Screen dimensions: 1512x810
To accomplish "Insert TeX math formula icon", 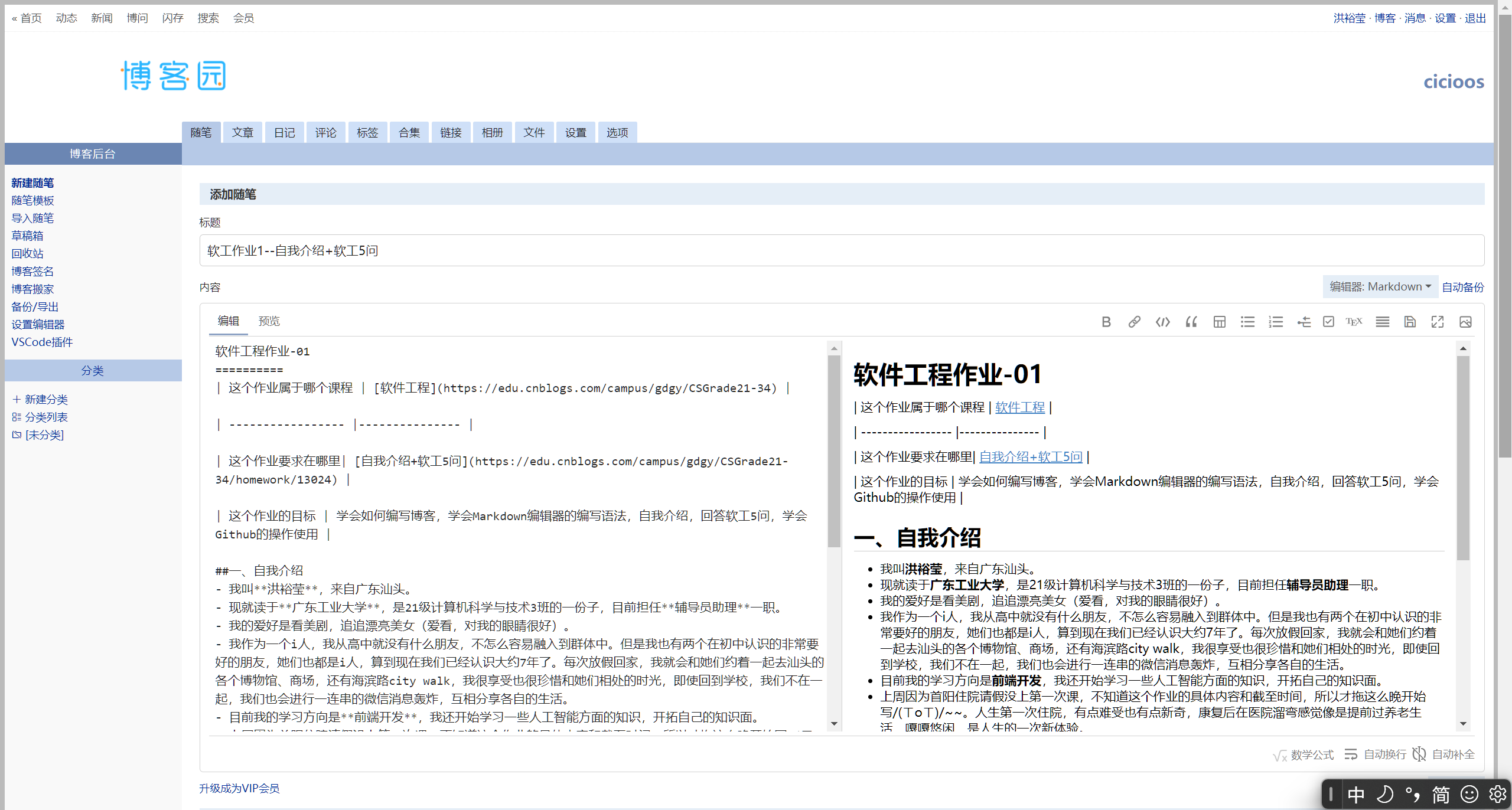I will point(1354,322).
